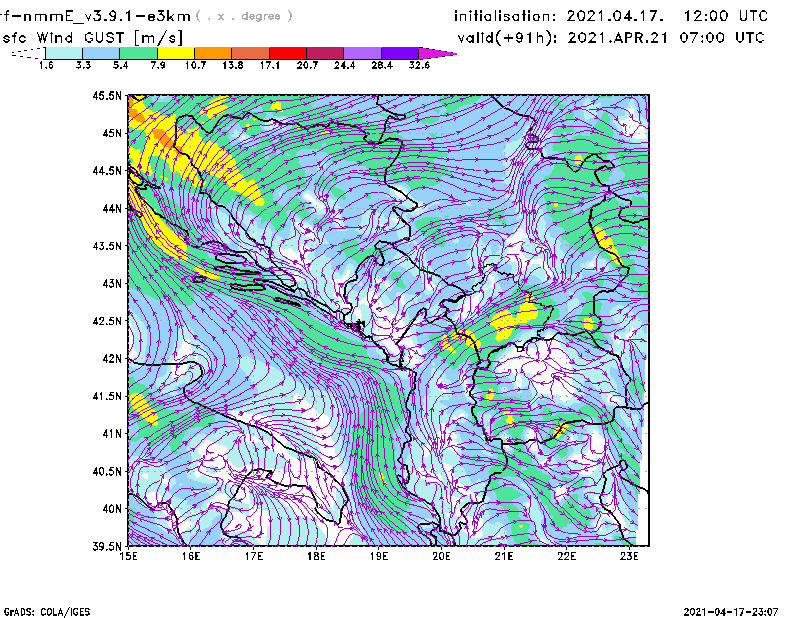
Task: Click the legend value 3.3
Action: coord(83,65)
